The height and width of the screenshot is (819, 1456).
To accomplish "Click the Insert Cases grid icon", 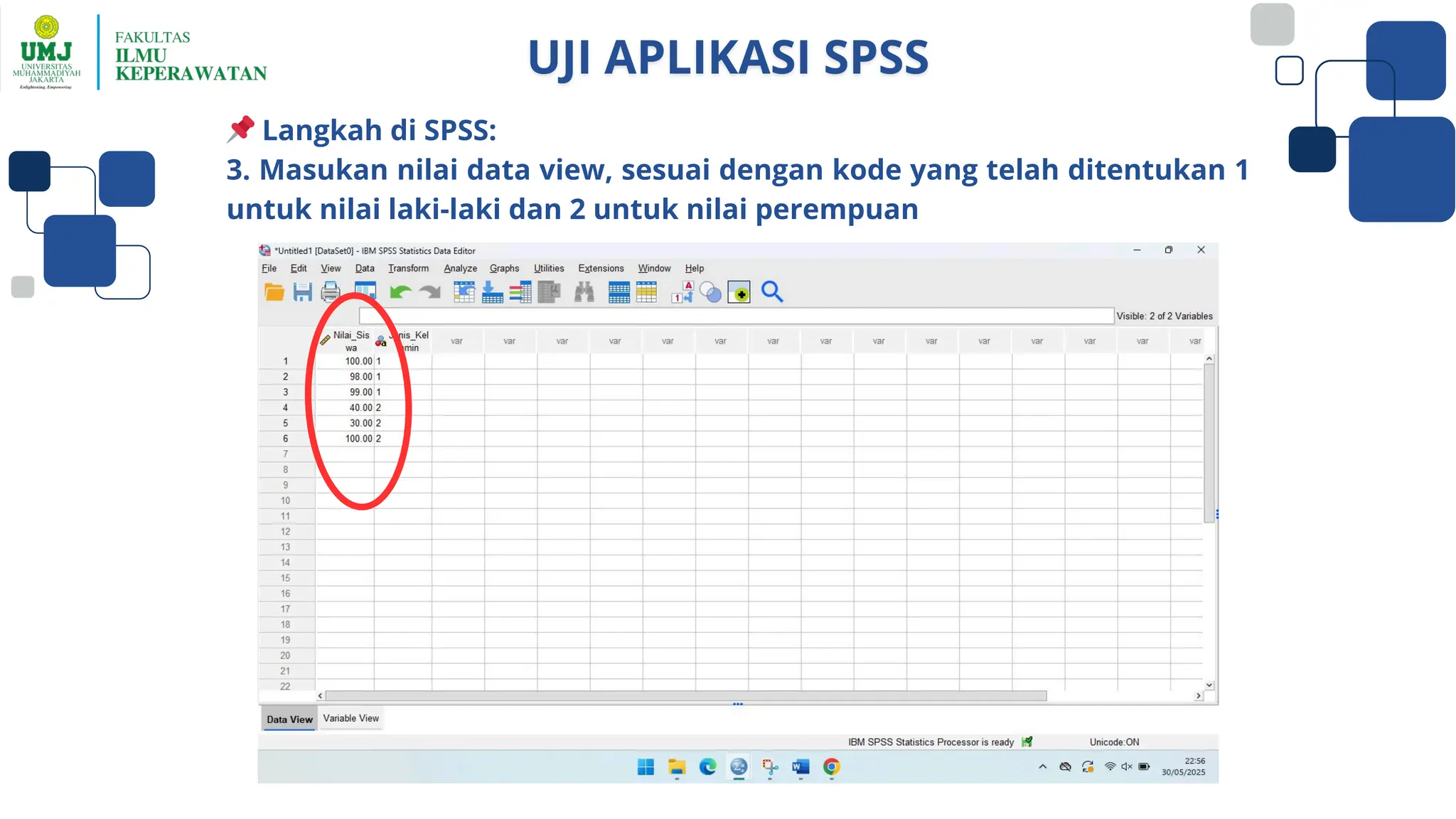I will 619,292.
